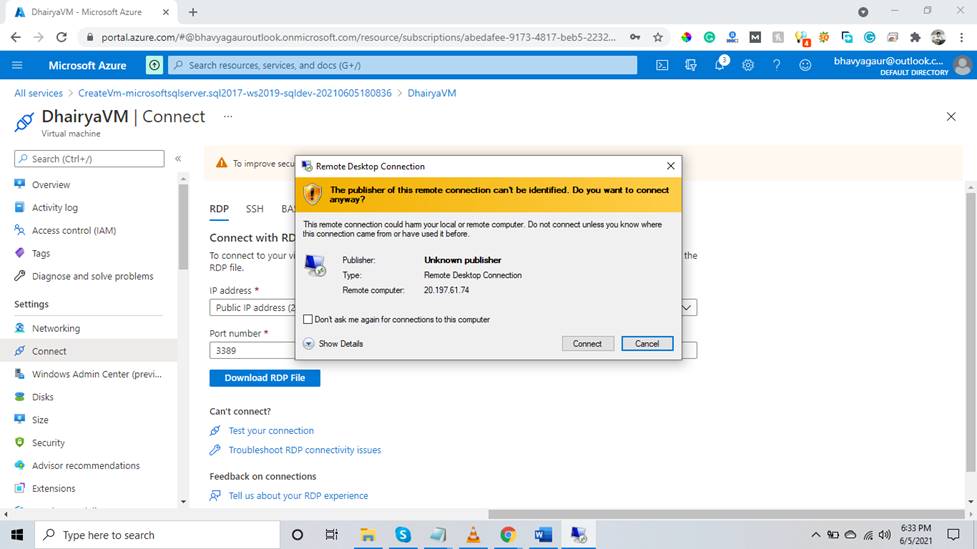Click the sidebar Search (Ctrl+/) field

tap(89, 159)
